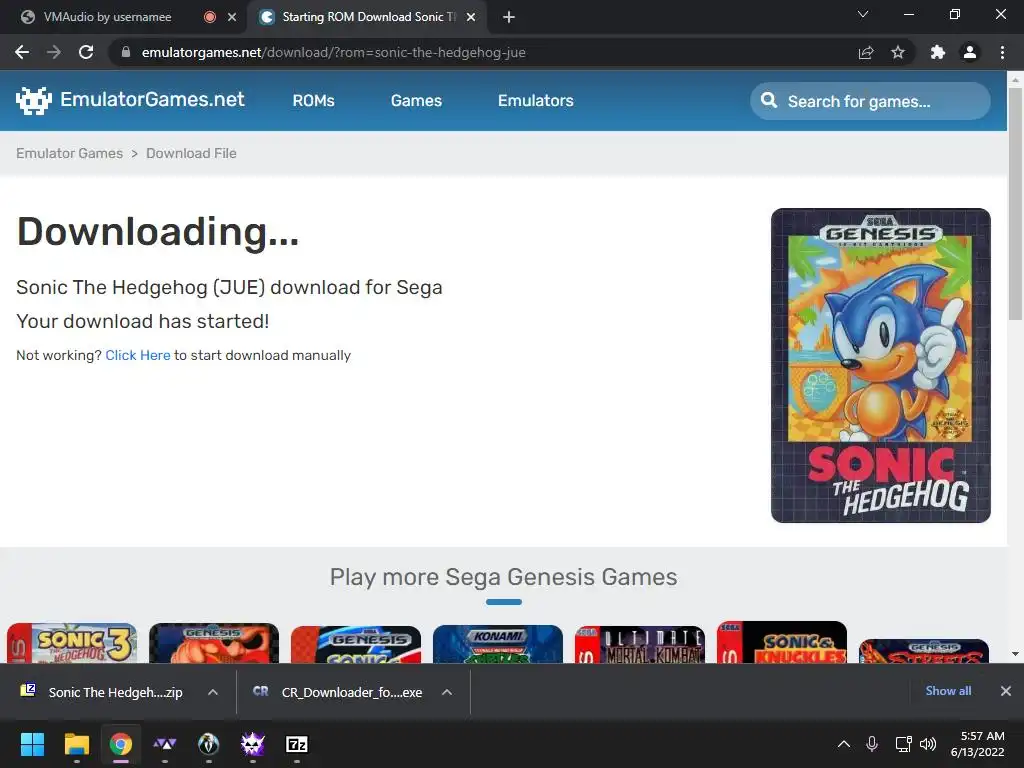
Task: Go to Emulator Games breadcrumb
Action: click(x=69, y=153)
